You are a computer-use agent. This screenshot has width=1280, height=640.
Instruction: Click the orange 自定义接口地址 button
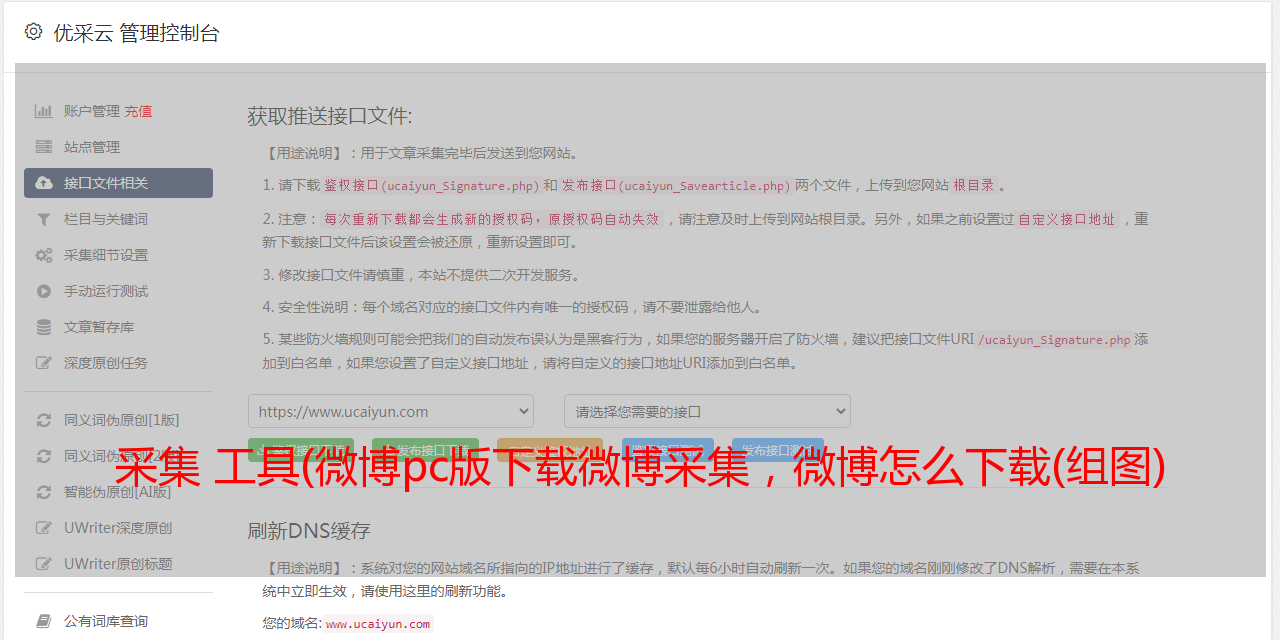tap(550, 450)
